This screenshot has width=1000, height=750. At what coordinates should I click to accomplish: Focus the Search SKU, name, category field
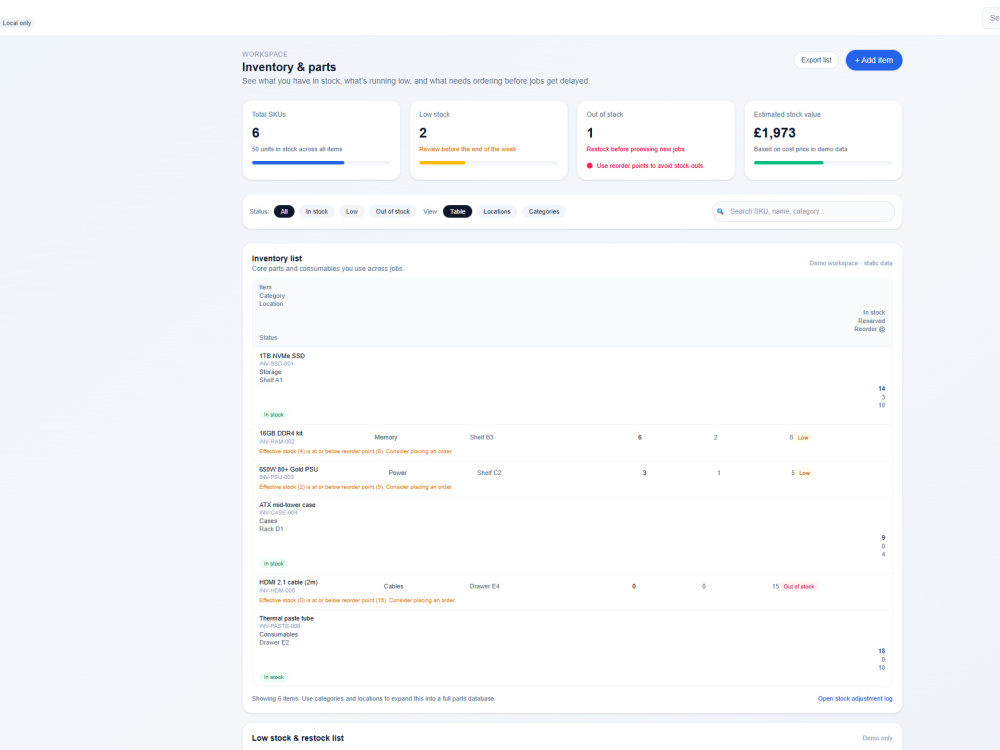803,212
